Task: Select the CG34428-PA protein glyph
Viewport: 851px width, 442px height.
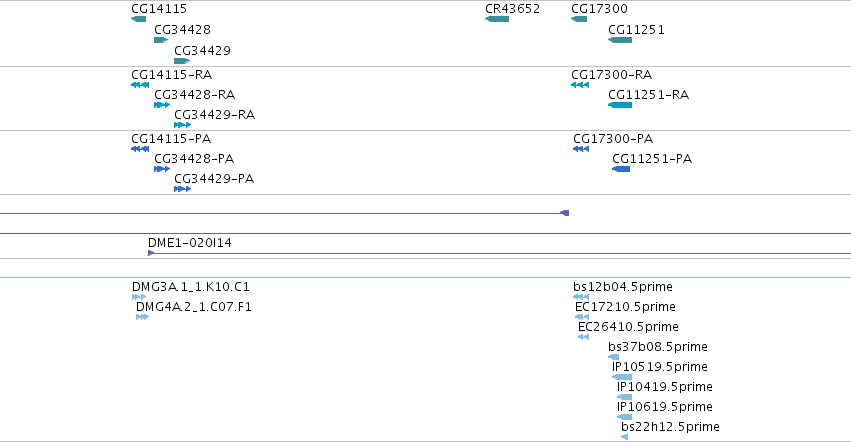Action: click(x=162, y=169)
